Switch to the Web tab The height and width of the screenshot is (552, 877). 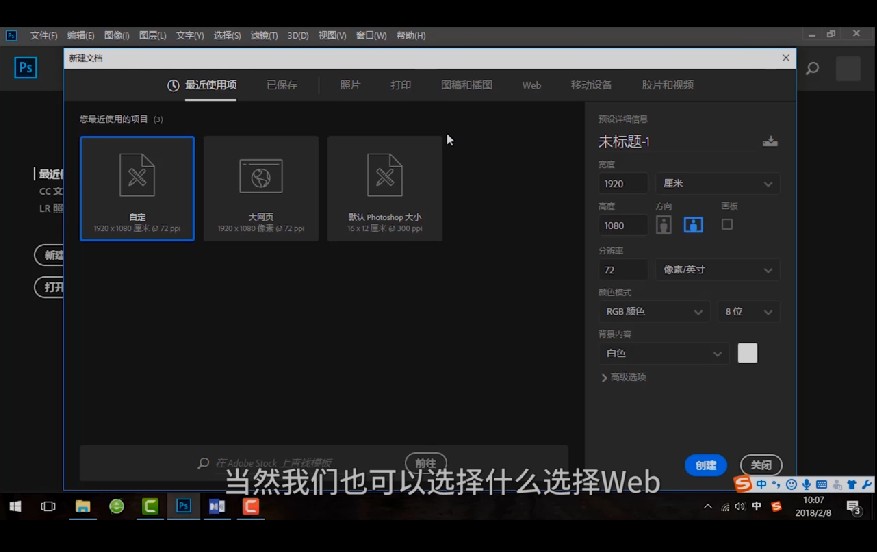(x=531, y=85)
